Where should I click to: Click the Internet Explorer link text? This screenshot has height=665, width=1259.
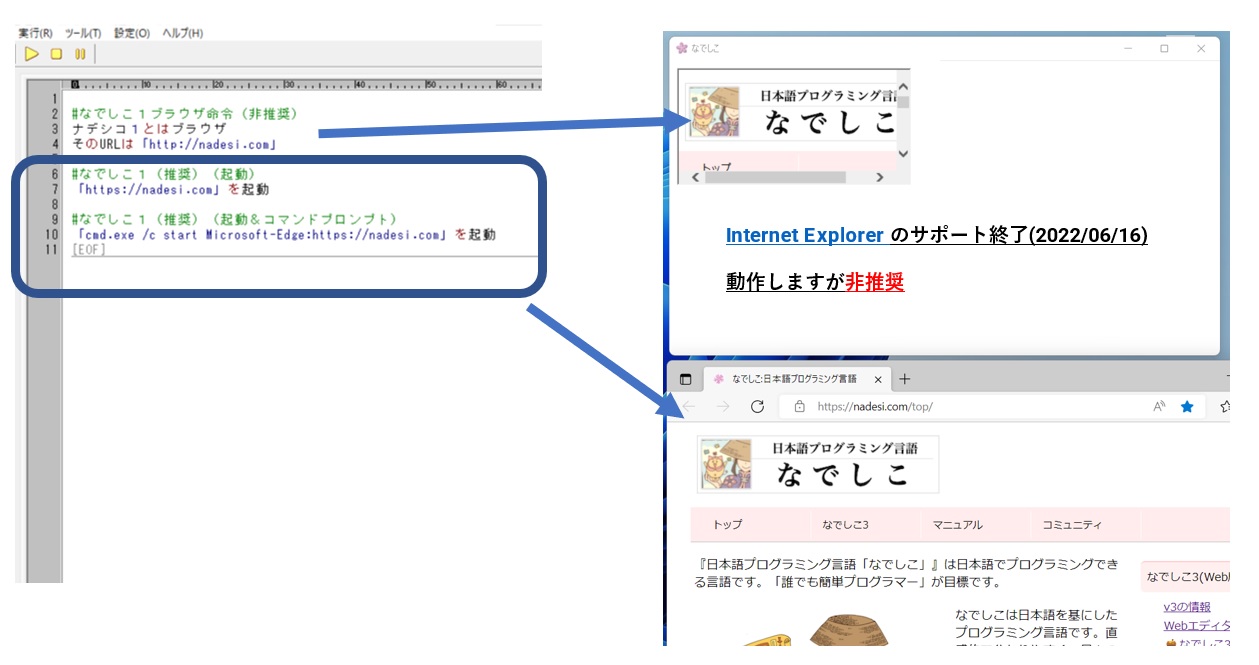tap(805, 235)
